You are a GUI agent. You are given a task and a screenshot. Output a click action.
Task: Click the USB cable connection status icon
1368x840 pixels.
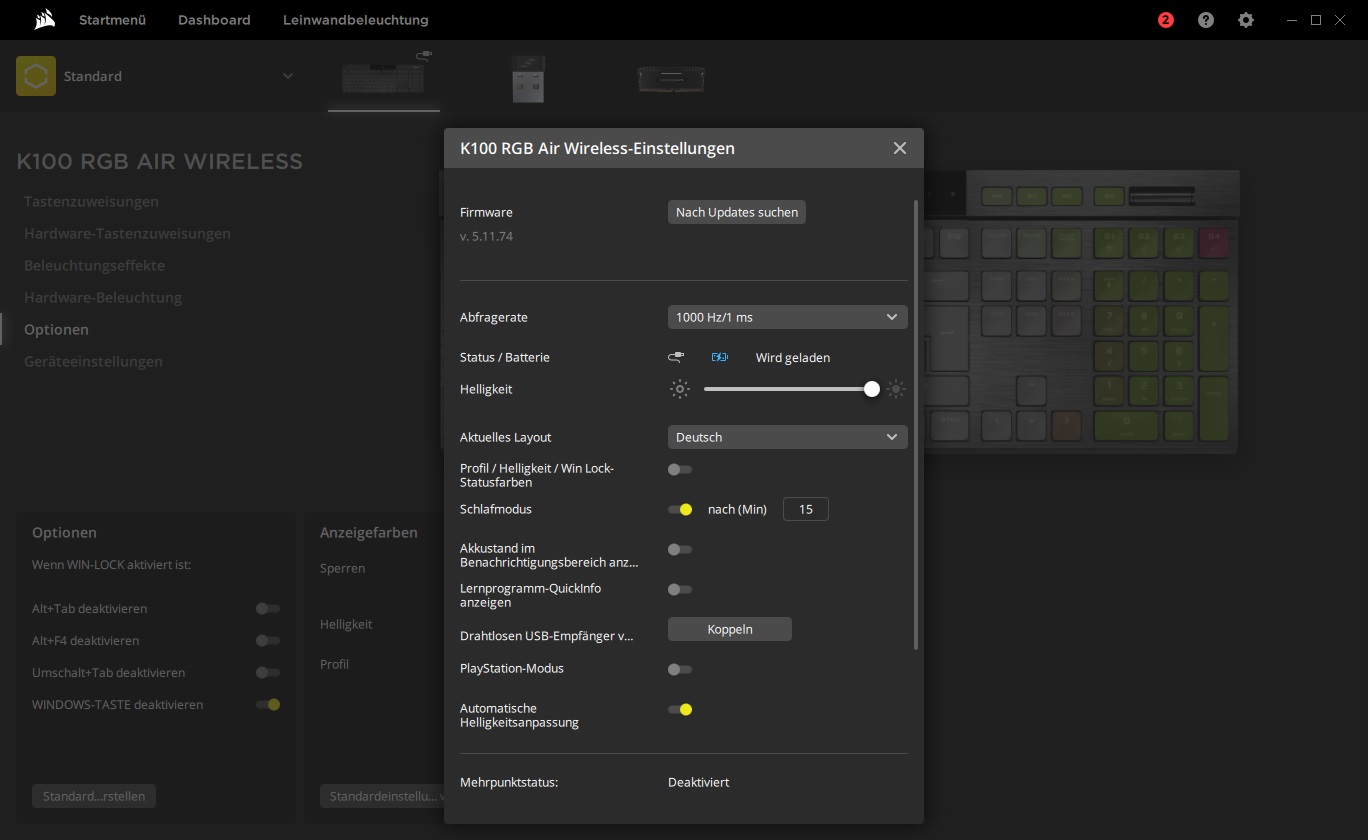[x=677, y=357]
